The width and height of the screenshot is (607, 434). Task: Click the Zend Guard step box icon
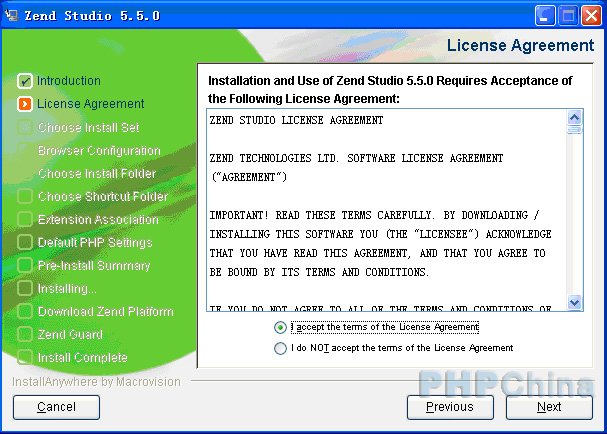25,334
